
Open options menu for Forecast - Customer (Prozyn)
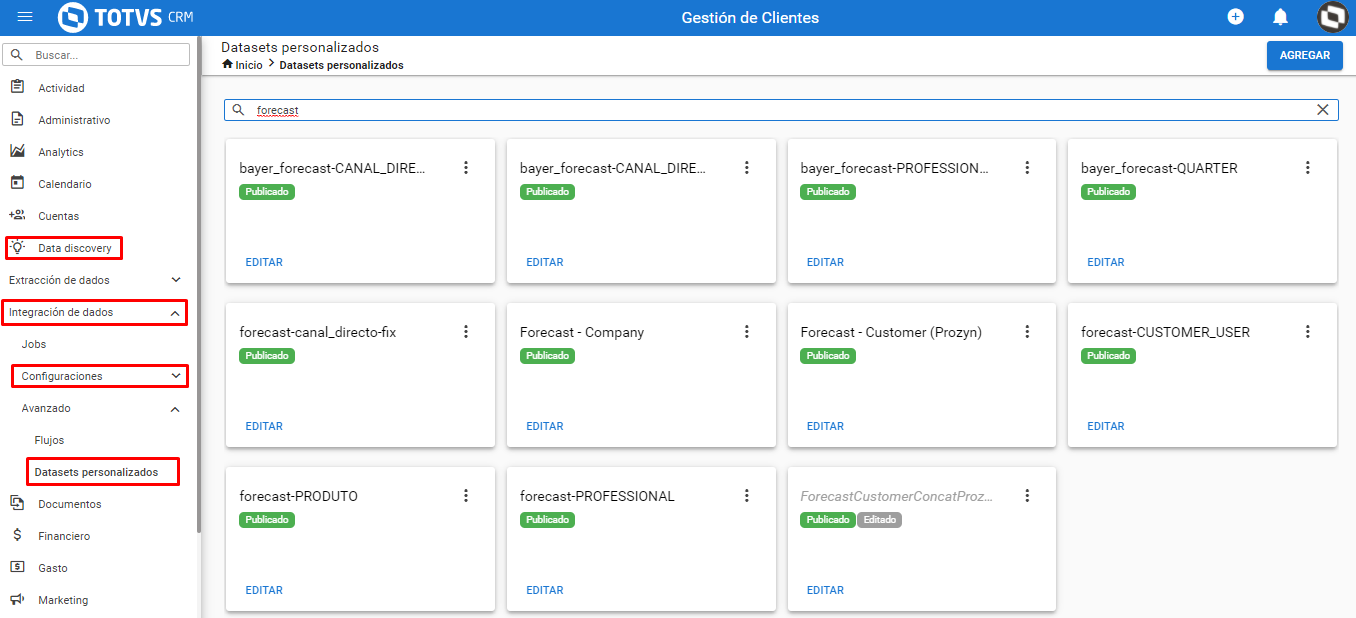click(x=1027, y=332)
